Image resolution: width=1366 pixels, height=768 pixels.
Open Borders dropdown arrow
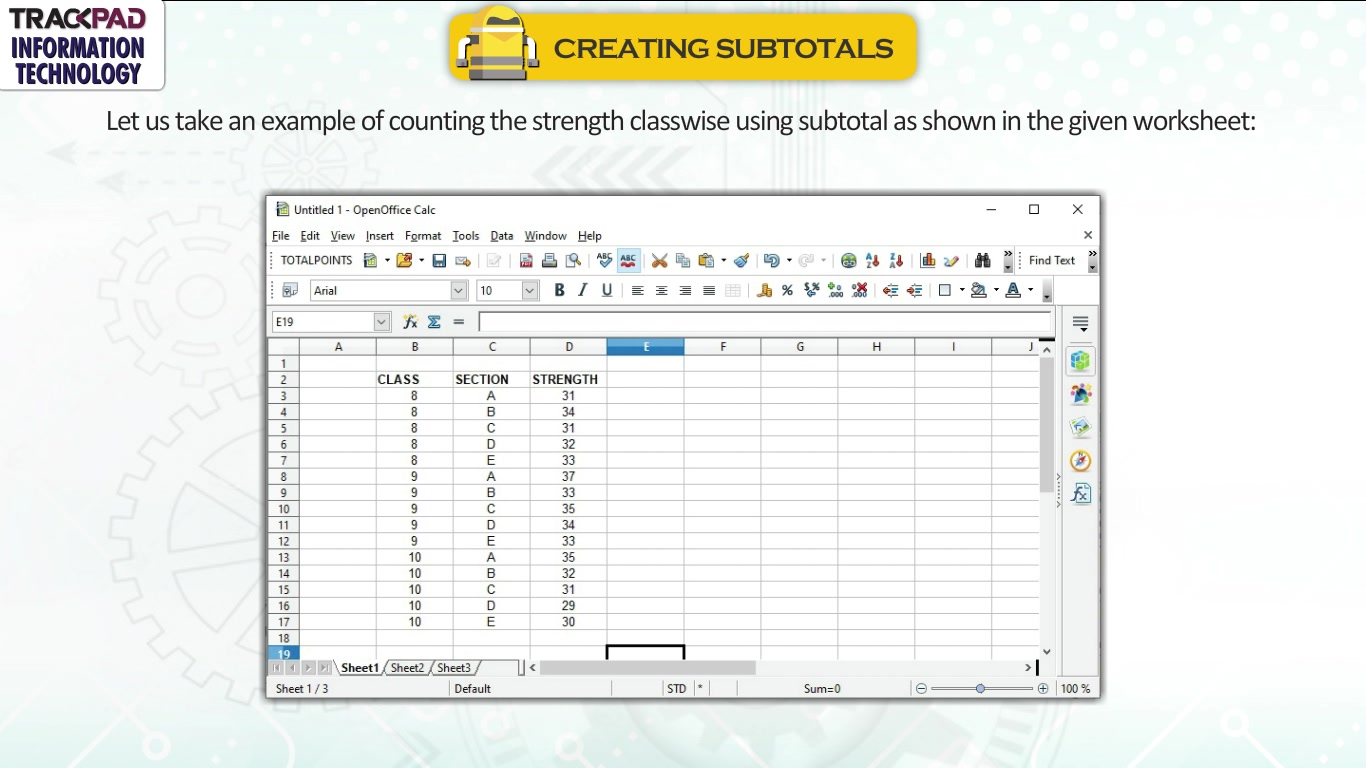[962, 290]
